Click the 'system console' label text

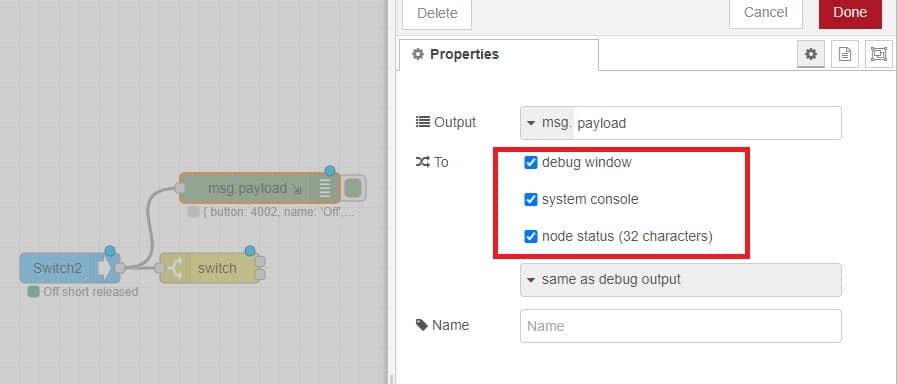click(590, 200)
